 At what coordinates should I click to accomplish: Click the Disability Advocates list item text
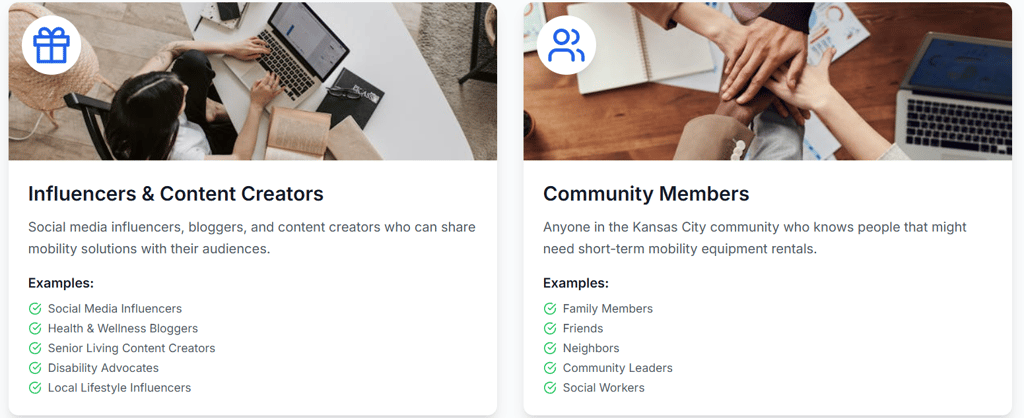point(103,368)
